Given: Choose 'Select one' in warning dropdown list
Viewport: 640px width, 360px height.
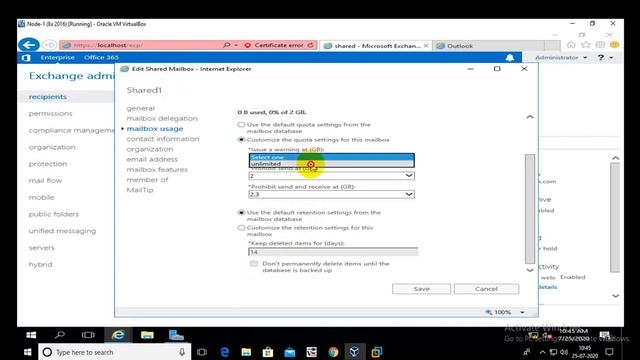Looking at the screenshot, I should 331,157.
